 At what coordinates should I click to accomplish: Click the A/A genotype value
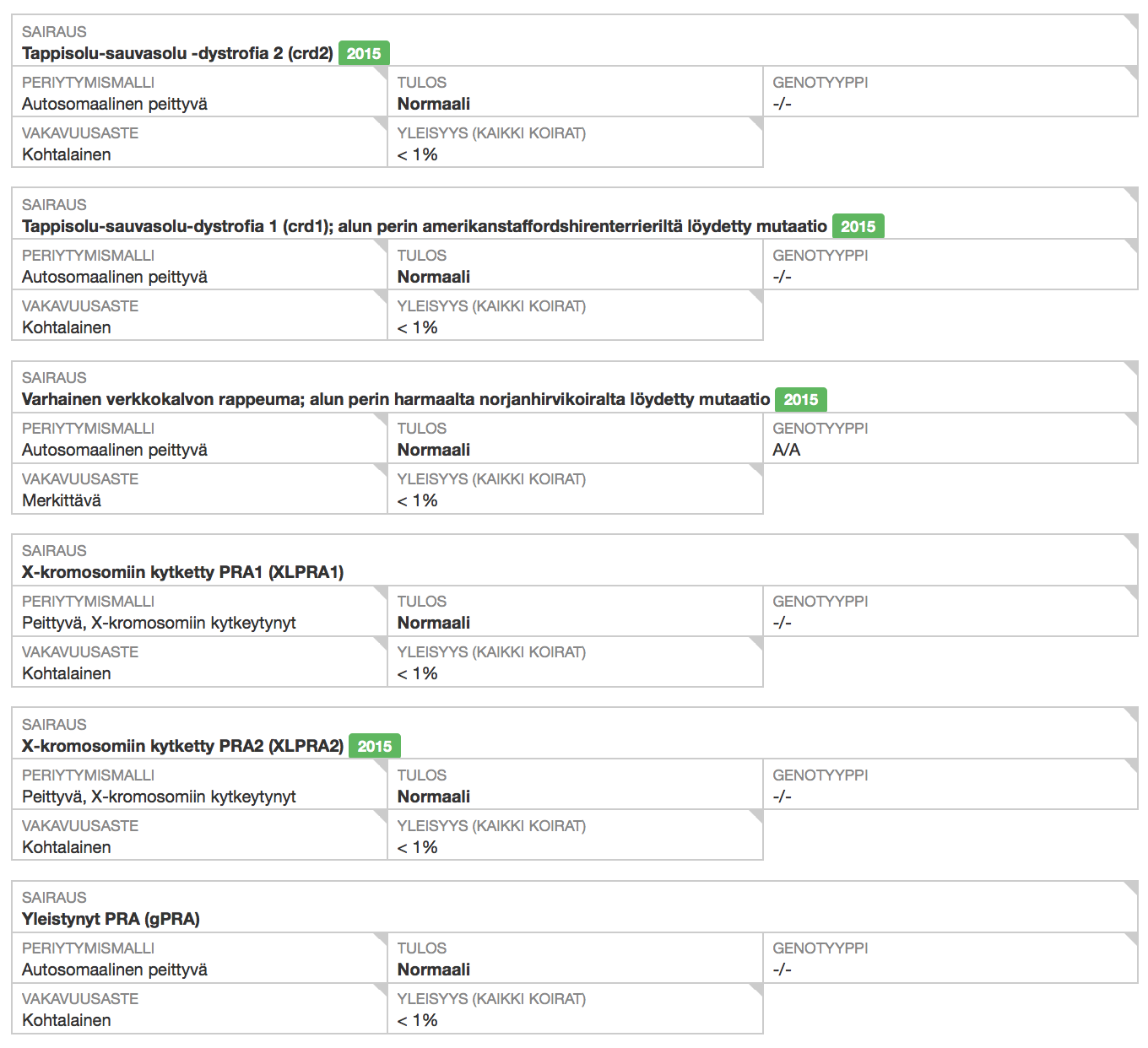(x=786, y=450)
